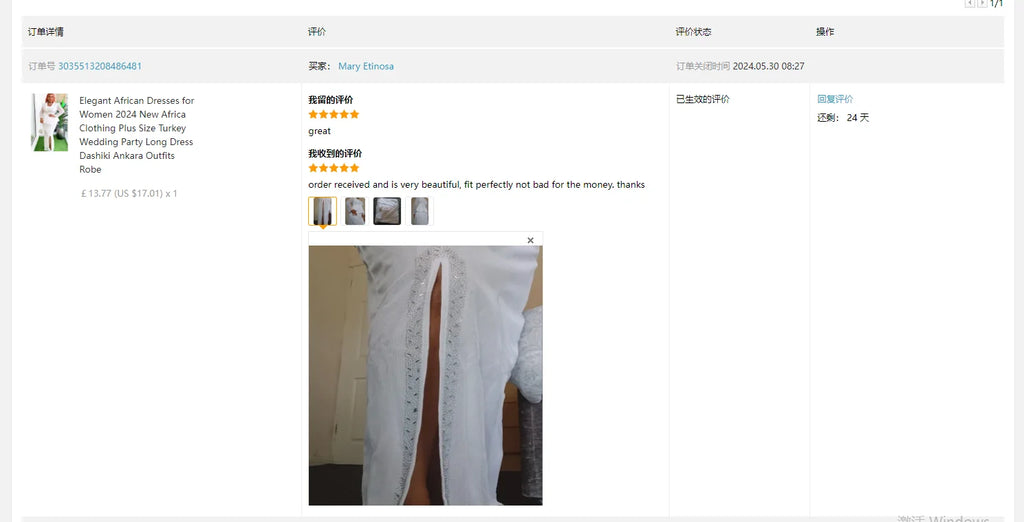This screenshot has height=522, width=1024.
Task: Open the Elegant African Dresses product title
Action: [136, 135]
